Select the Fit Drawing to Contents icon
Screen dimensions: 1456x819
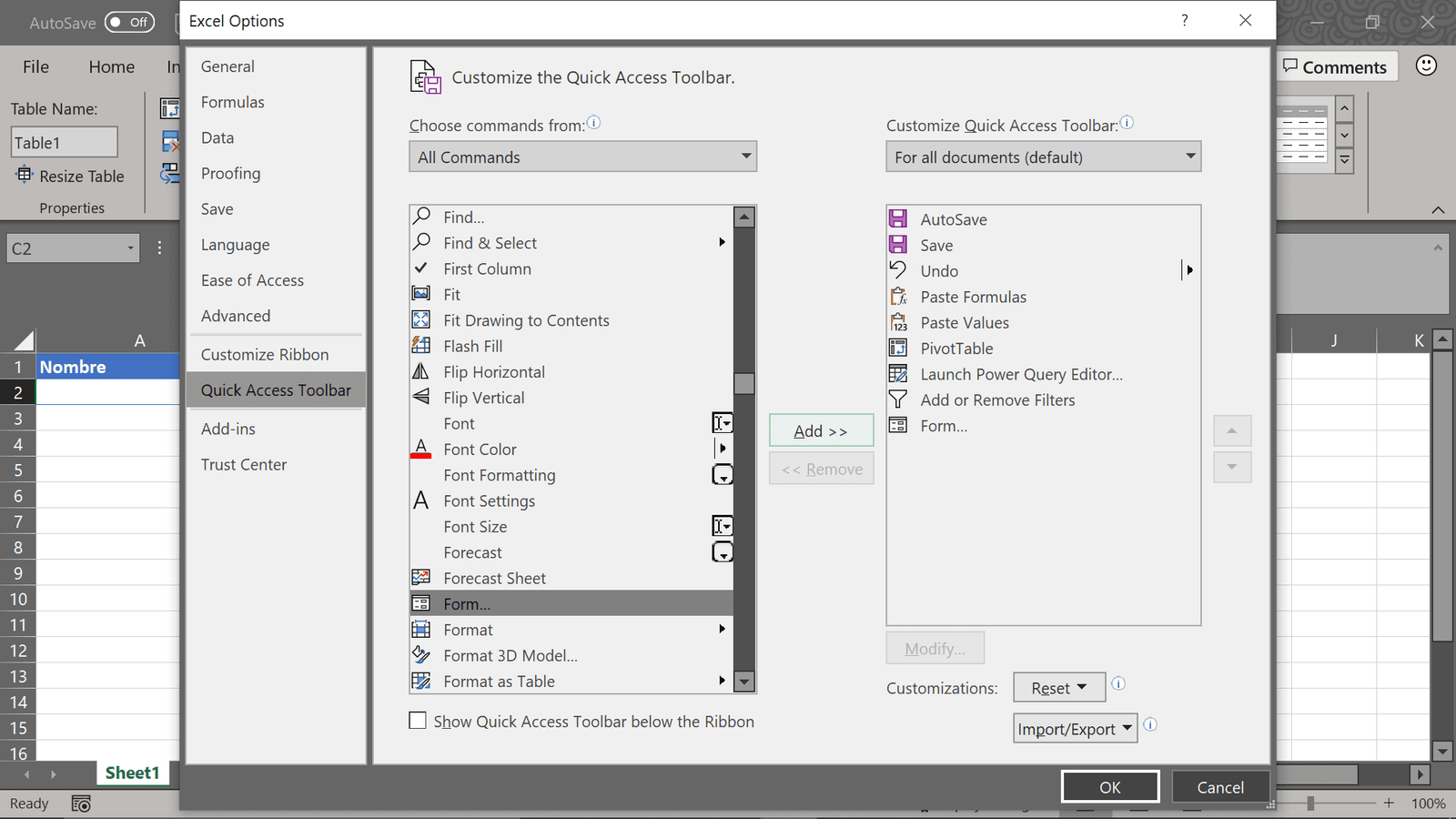pos(421,319)
